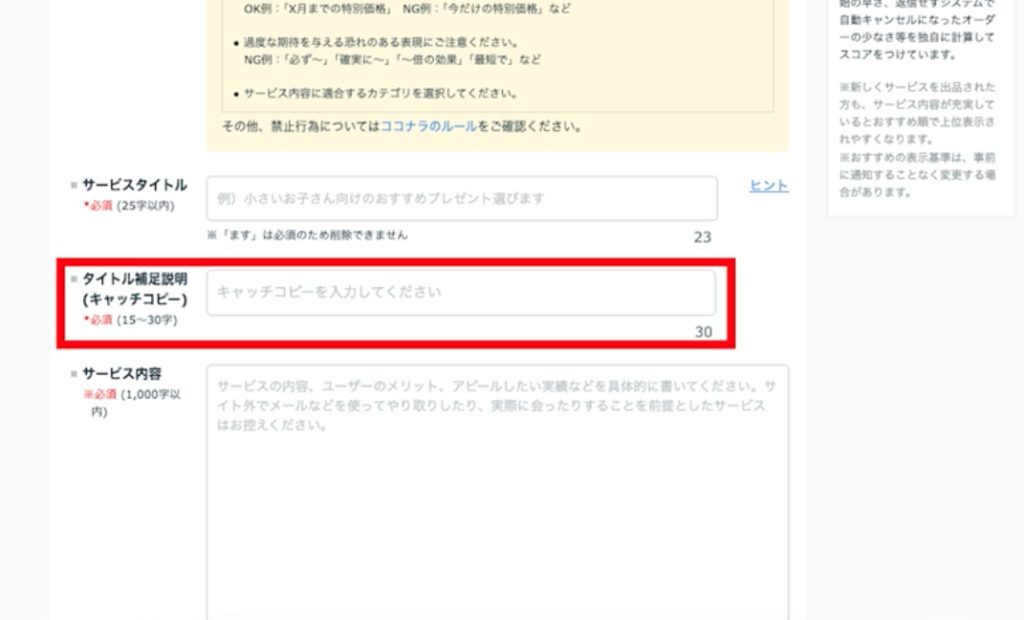Screen dimensions: 1024x620
Task: Open the ココナラのルール link
Action: pos(428,126)
